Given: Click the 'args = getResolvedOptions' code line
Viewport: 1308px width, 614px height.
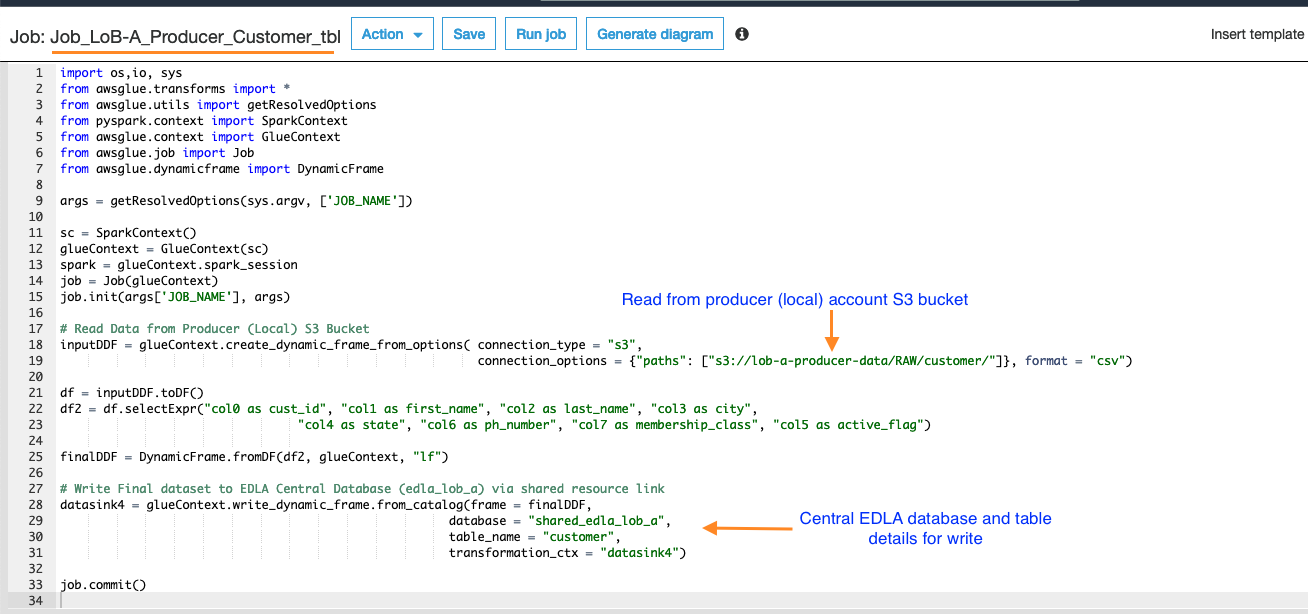Looking at the screenshot, I should point(236,201).
